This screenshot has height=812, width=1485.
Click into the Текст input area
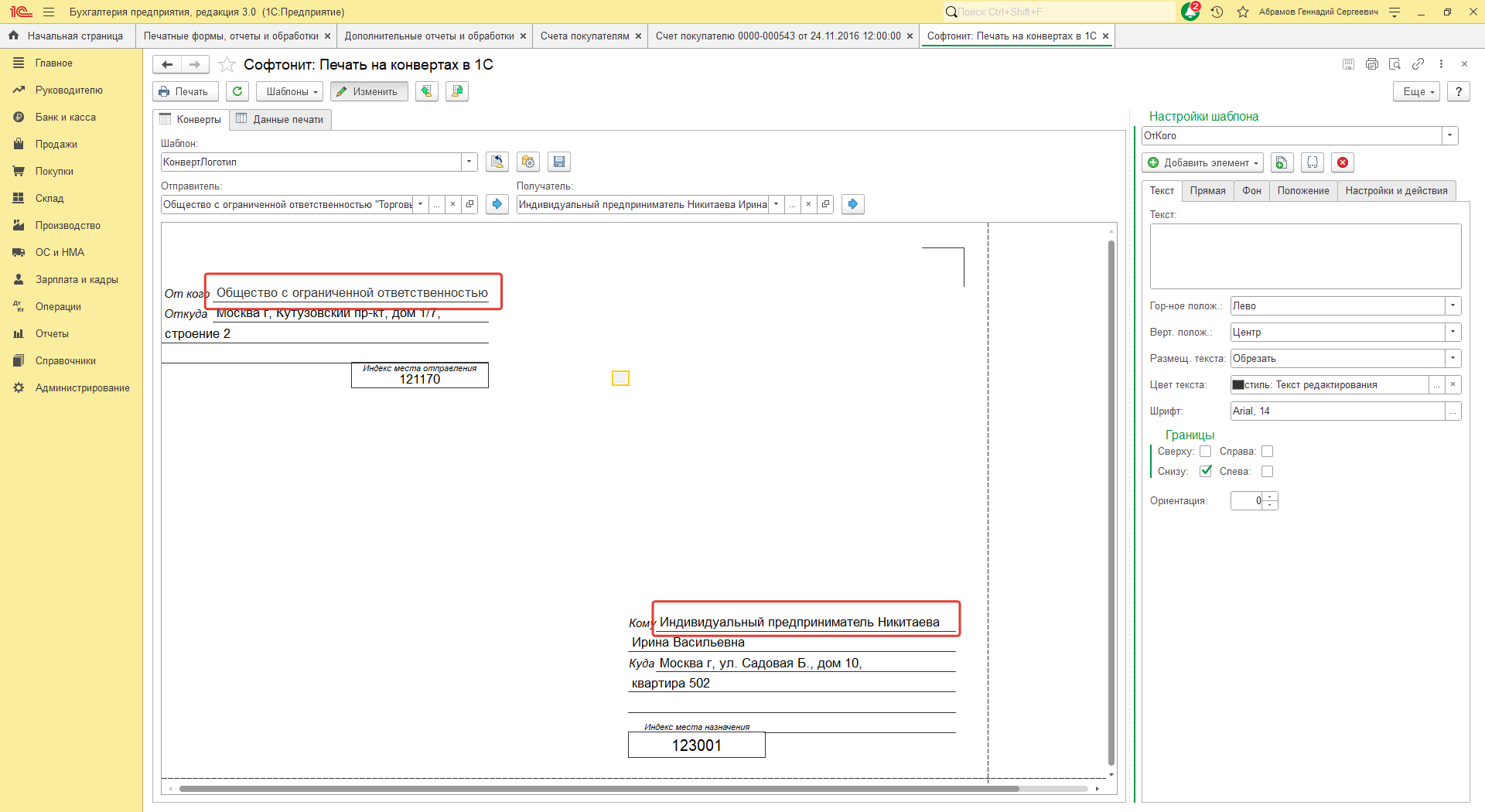1305,257
